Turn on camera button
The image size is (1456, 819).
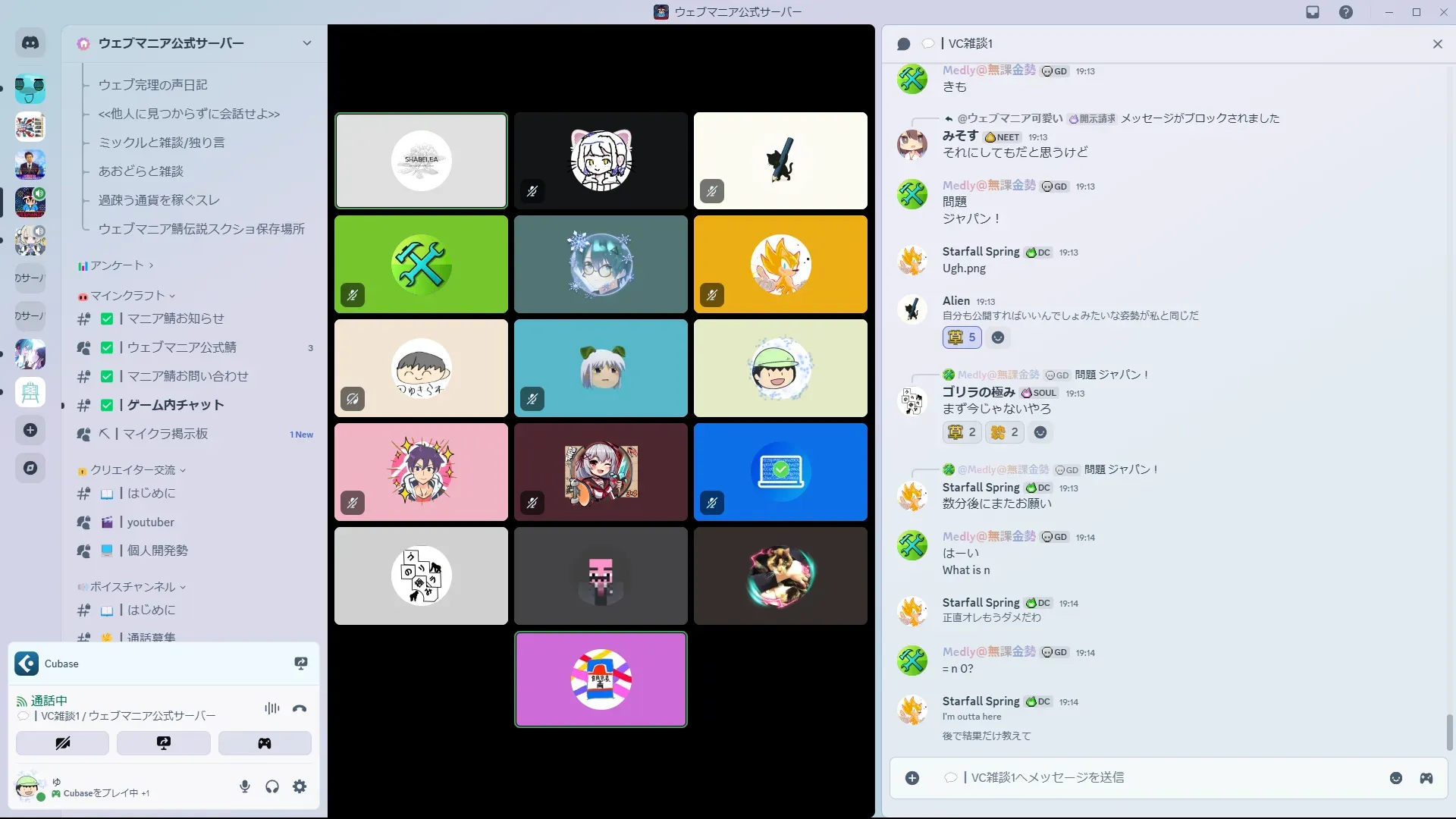click(x=62, y=743)
